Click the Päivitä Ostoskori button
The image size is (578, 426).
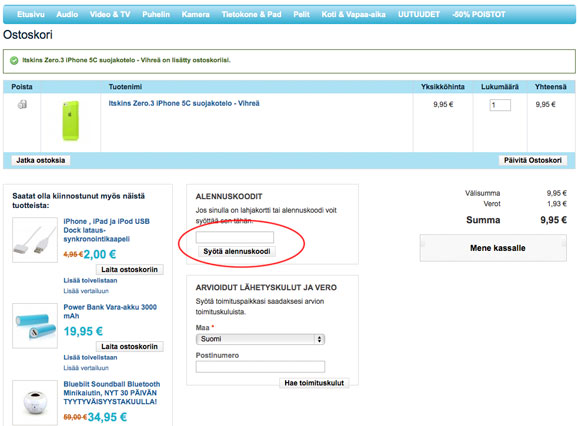pyautogui.click(x=533, y=160)
